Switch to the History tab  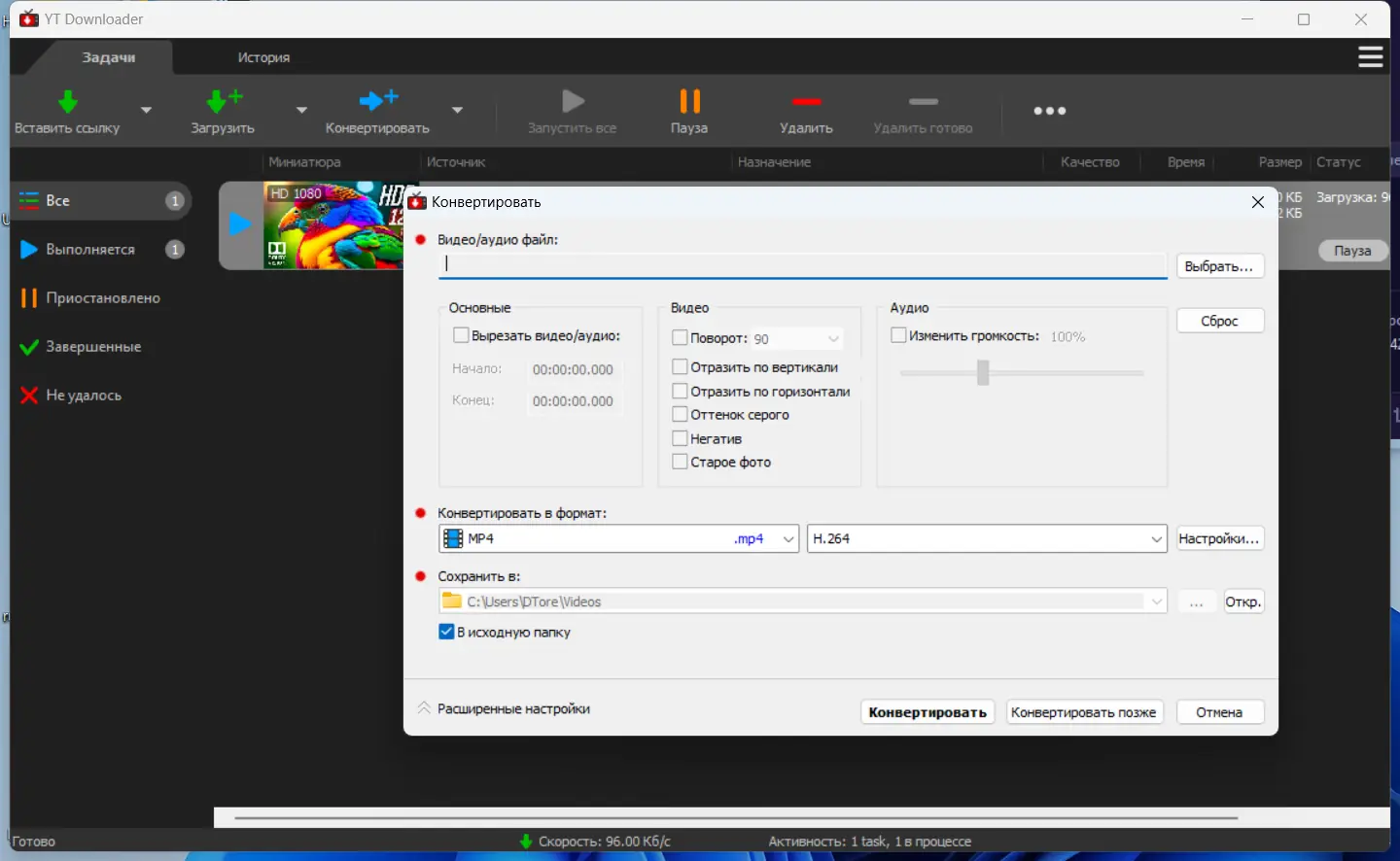click(x=263, y=57)
